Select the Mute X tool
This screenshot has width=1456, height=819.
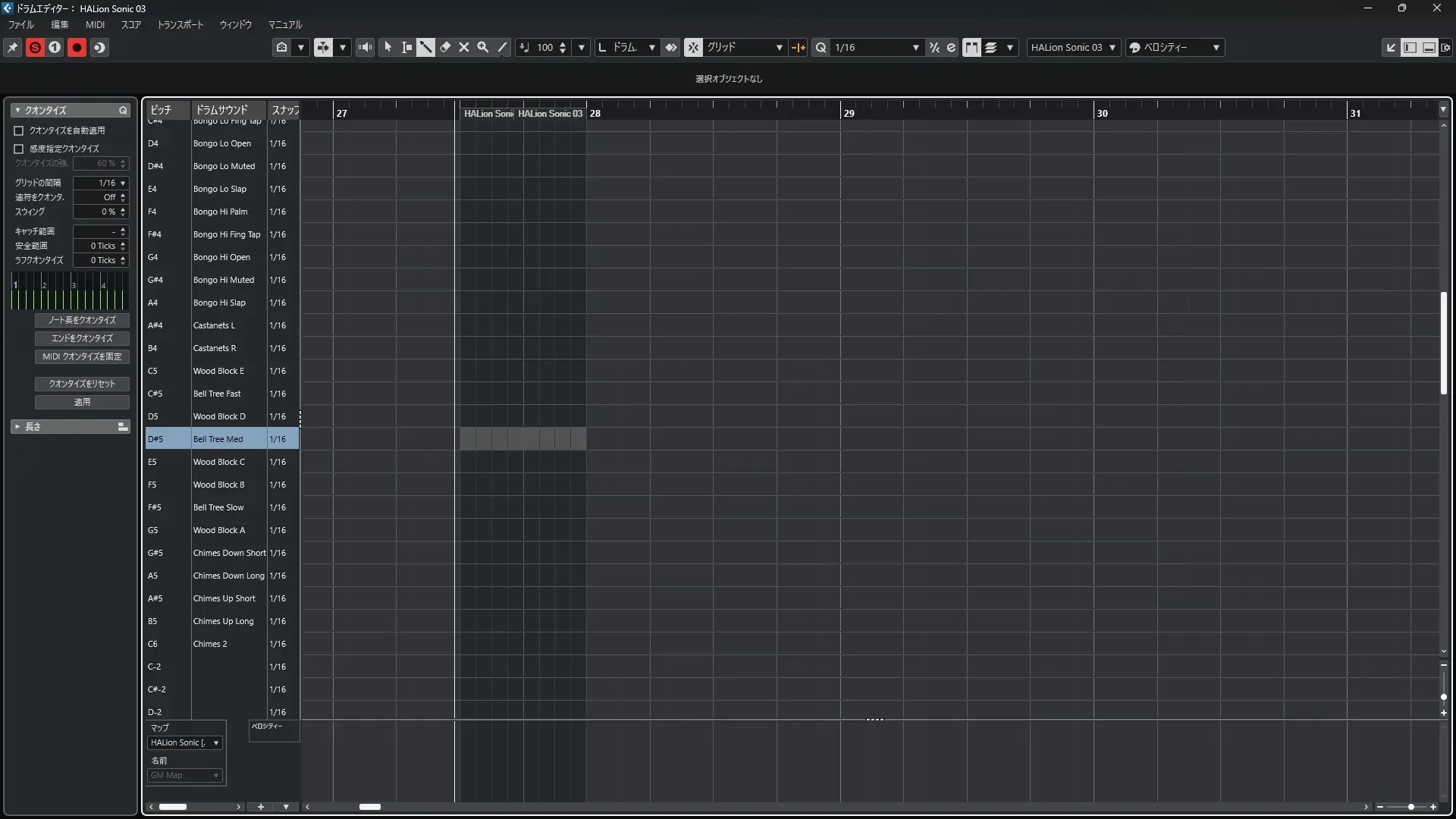pos(464,47)
